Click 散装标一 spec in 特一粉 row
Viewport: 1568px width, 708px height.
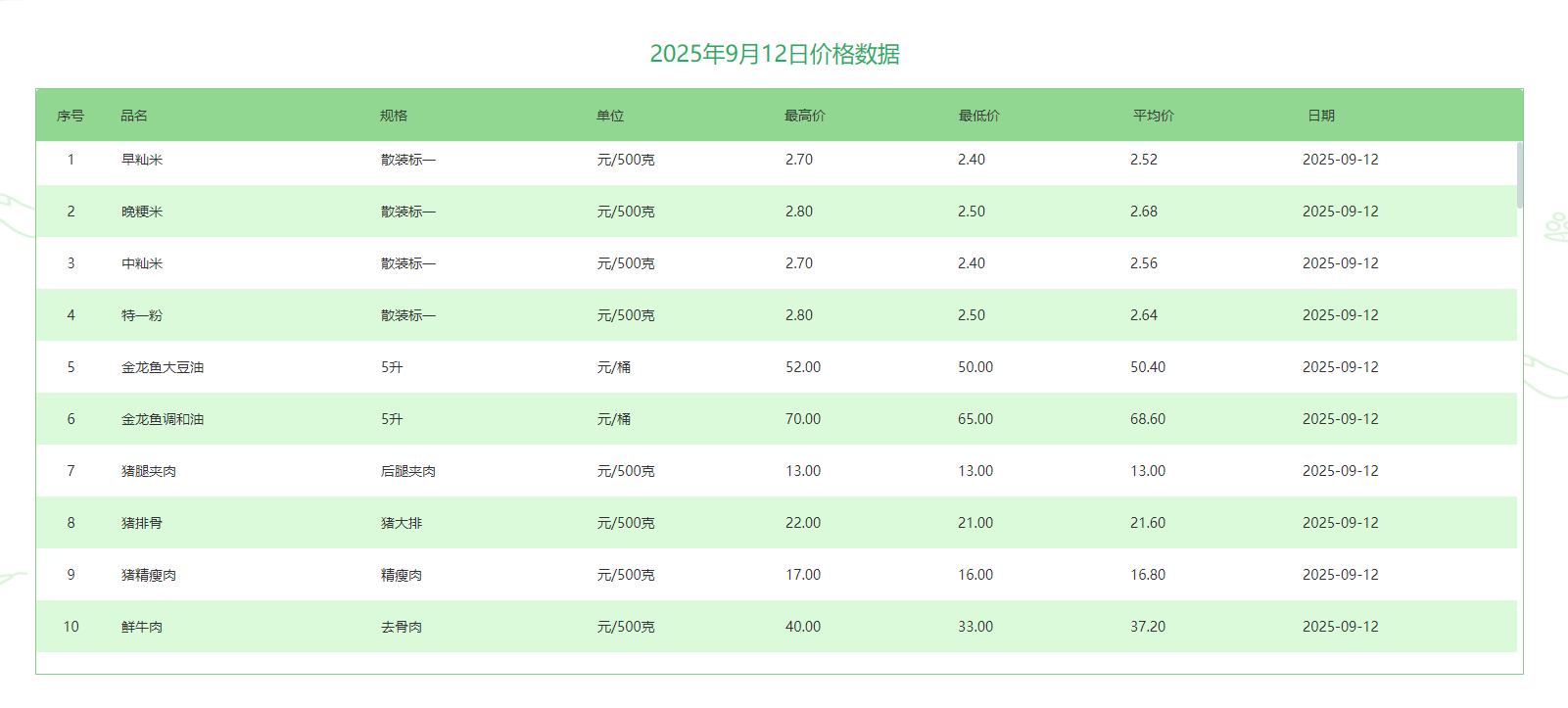click(408, 315)
